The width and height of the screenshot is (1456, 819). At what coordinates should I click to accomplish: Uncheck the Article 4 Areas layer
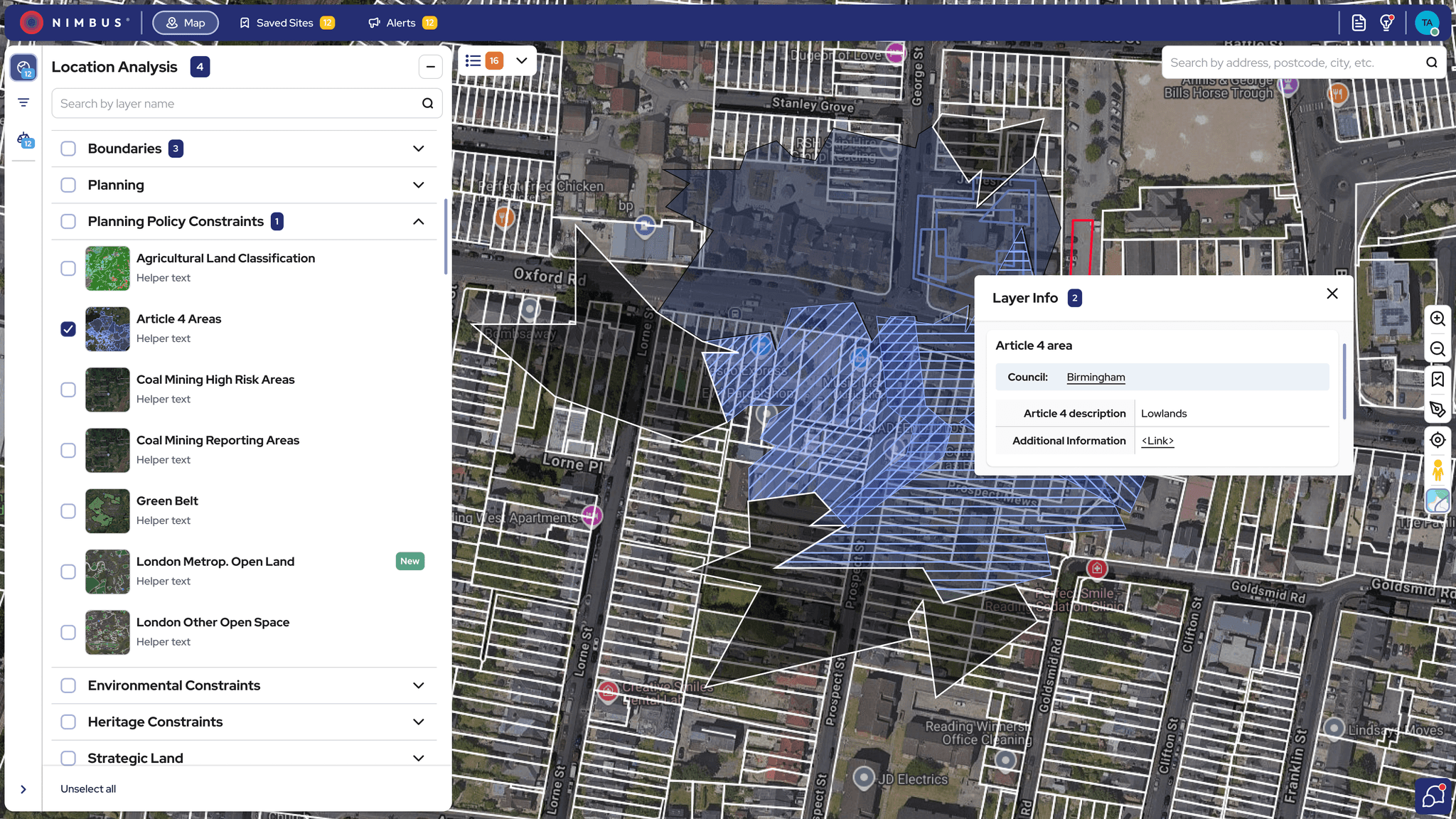click(68, 329)
